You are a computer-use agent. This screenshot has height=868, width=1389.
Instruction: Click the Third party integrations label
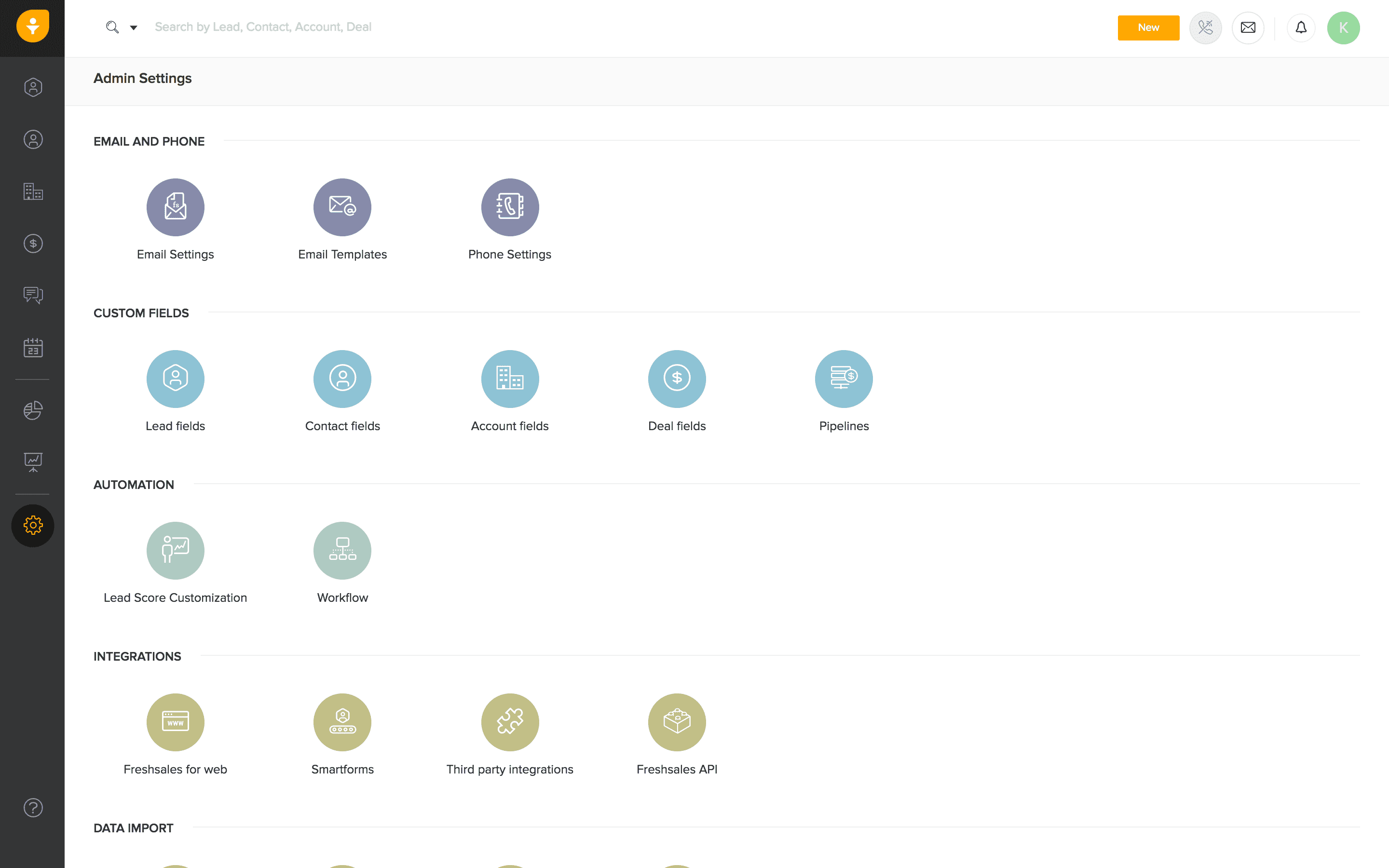coord(510,769)
